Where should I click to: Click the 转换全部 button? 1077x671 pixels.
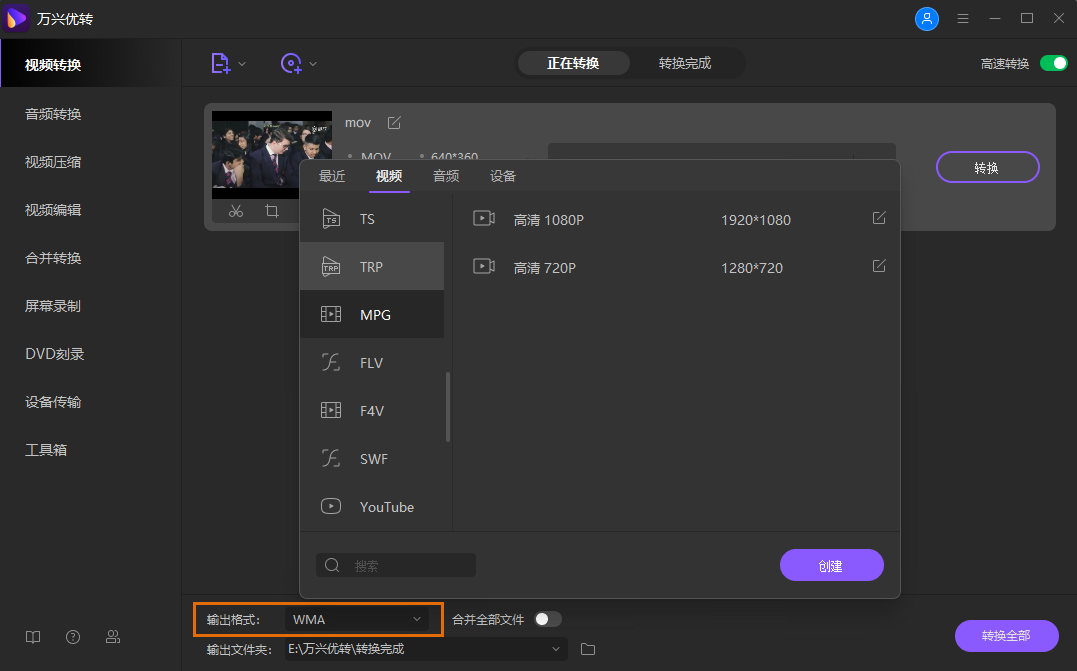point(1006,636)
